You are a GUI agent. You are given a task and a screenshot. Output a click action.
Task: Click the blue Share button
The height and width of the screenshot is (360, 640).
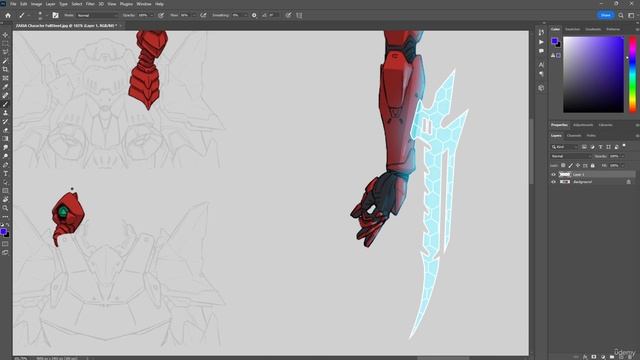[x=606, y=16]
